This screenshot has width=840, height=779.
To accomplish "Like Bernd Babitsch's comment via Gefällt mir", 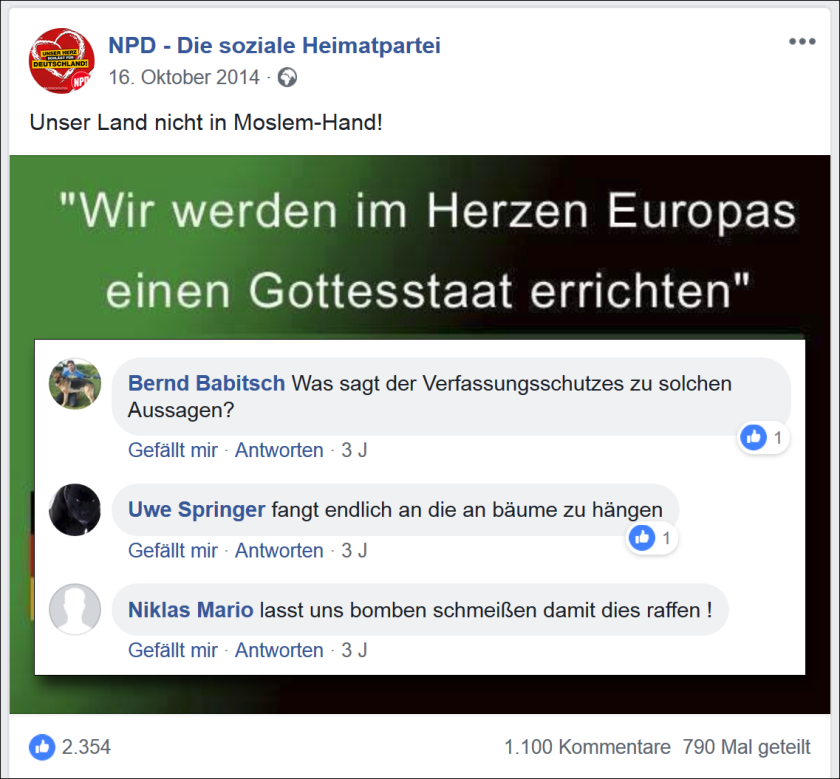I will [172, 450].
